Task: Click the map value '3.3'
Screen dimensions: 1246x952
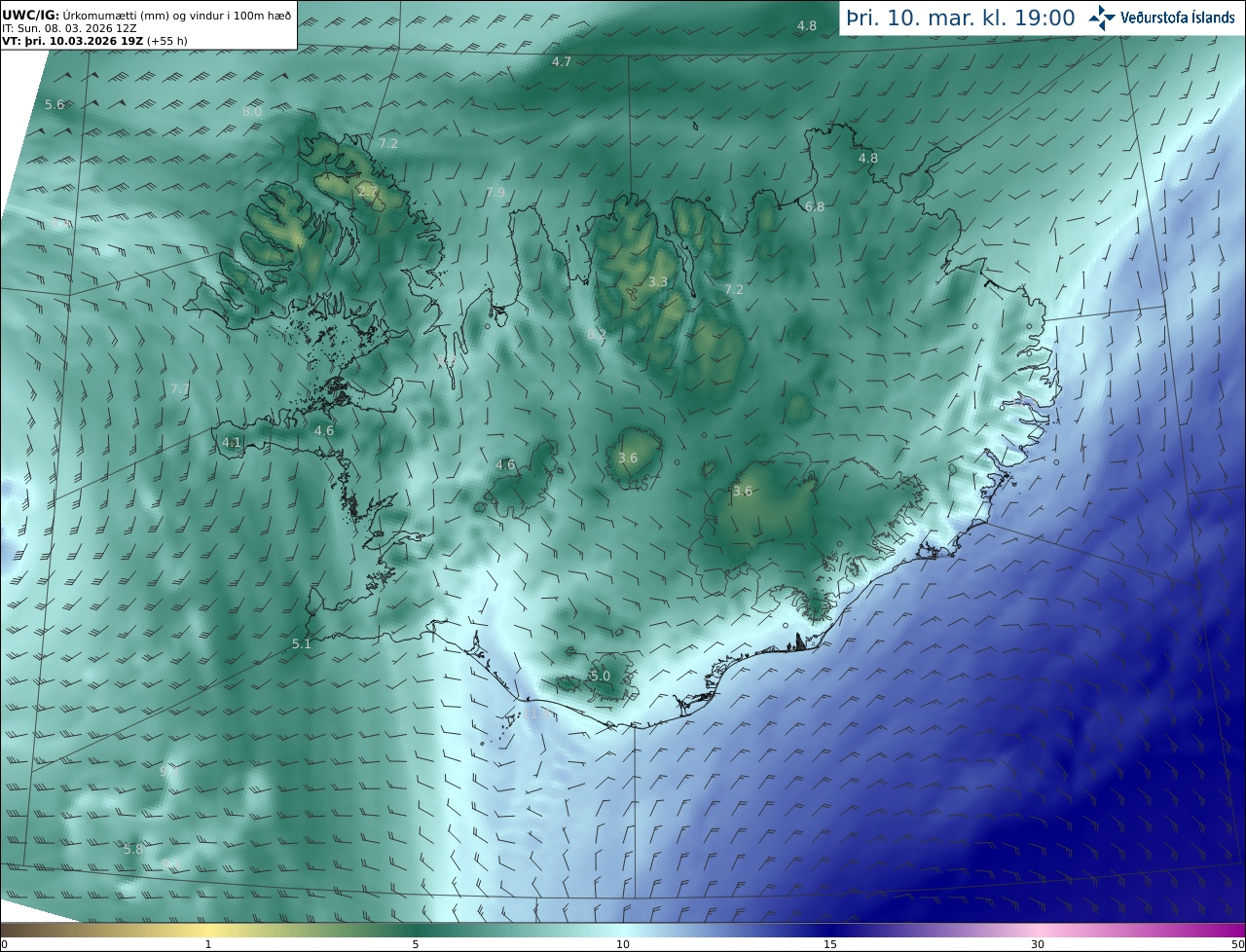Action: point(658,282)
